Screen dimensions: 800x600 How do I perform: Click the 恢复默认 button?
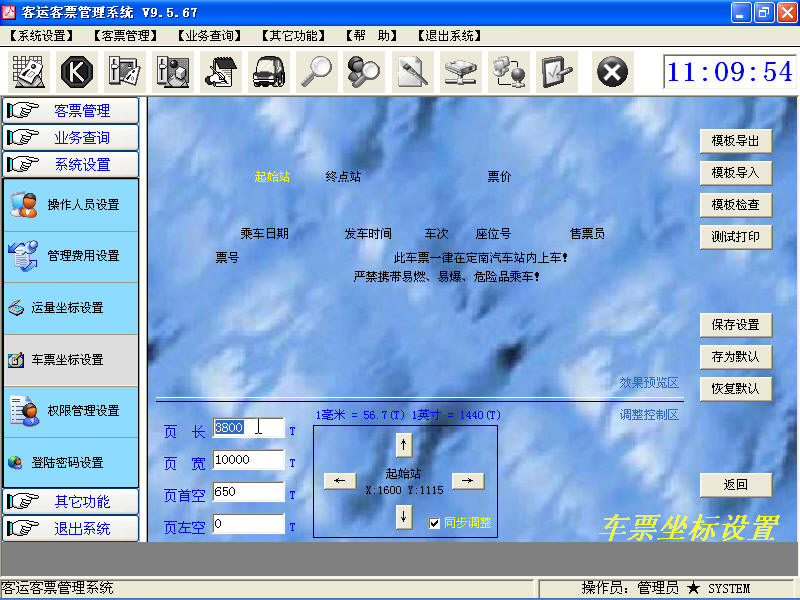click(x=736, y=389)
